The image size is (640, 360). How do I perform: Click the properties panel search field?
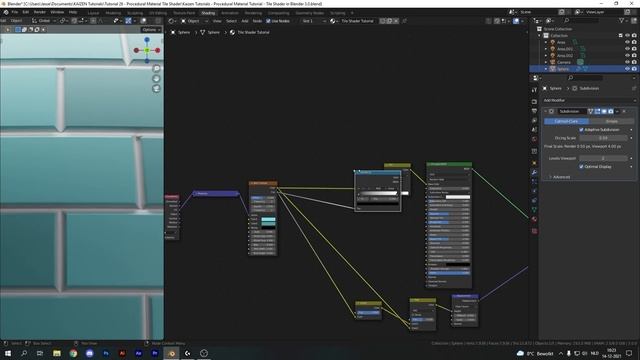pos(585,78)
